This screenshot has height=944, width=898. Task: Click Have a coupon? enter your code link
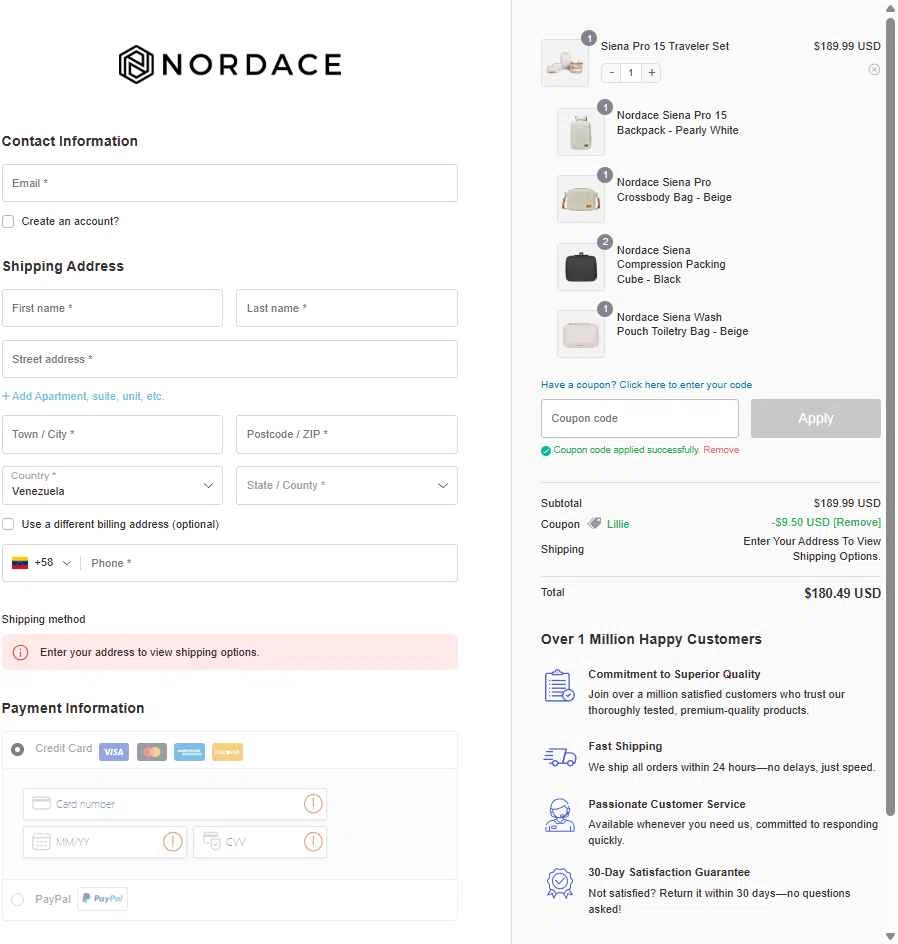[646, 385]
